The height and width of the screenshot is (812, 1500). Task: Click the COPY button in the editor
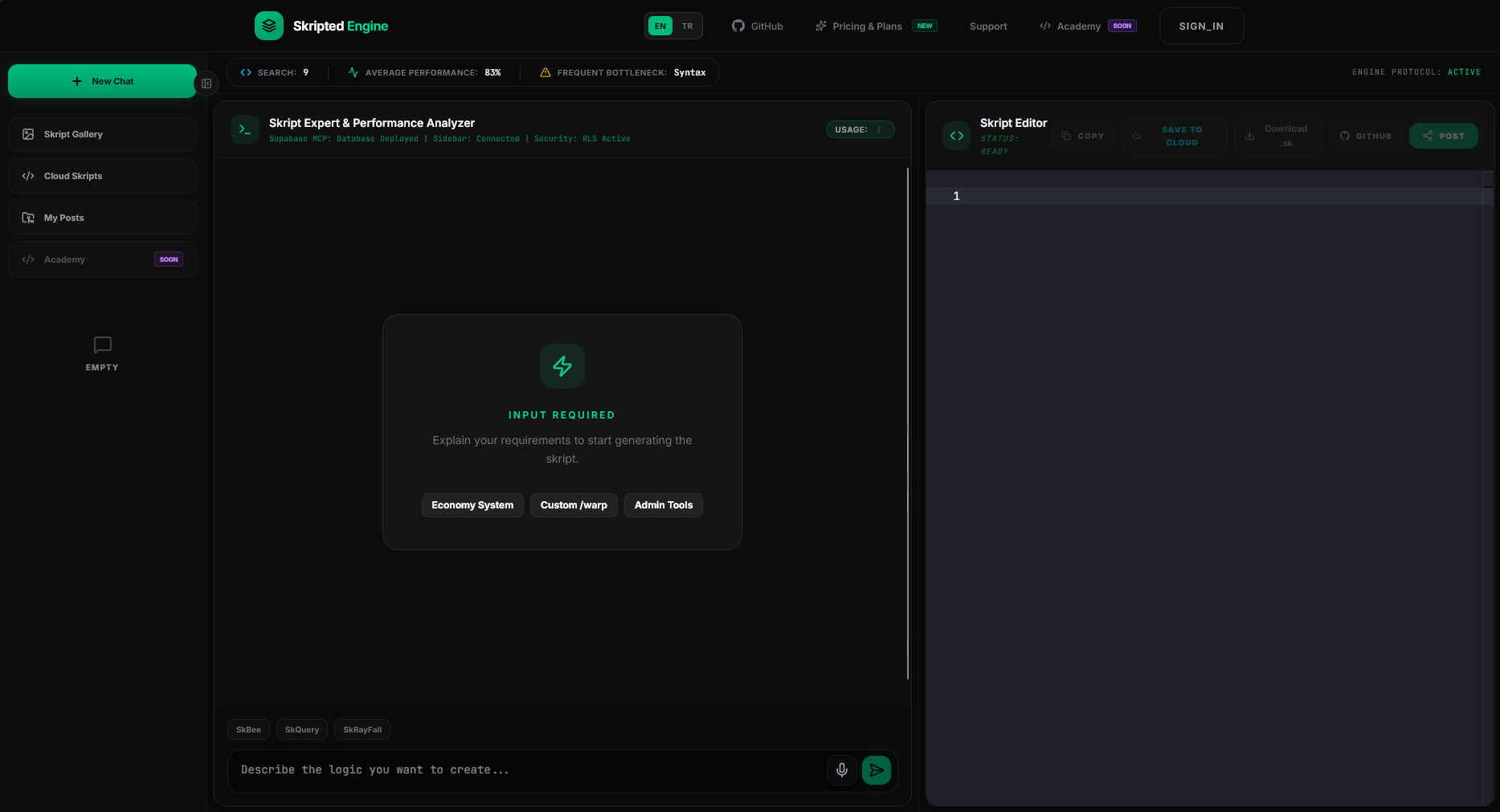click(1083, 136)
